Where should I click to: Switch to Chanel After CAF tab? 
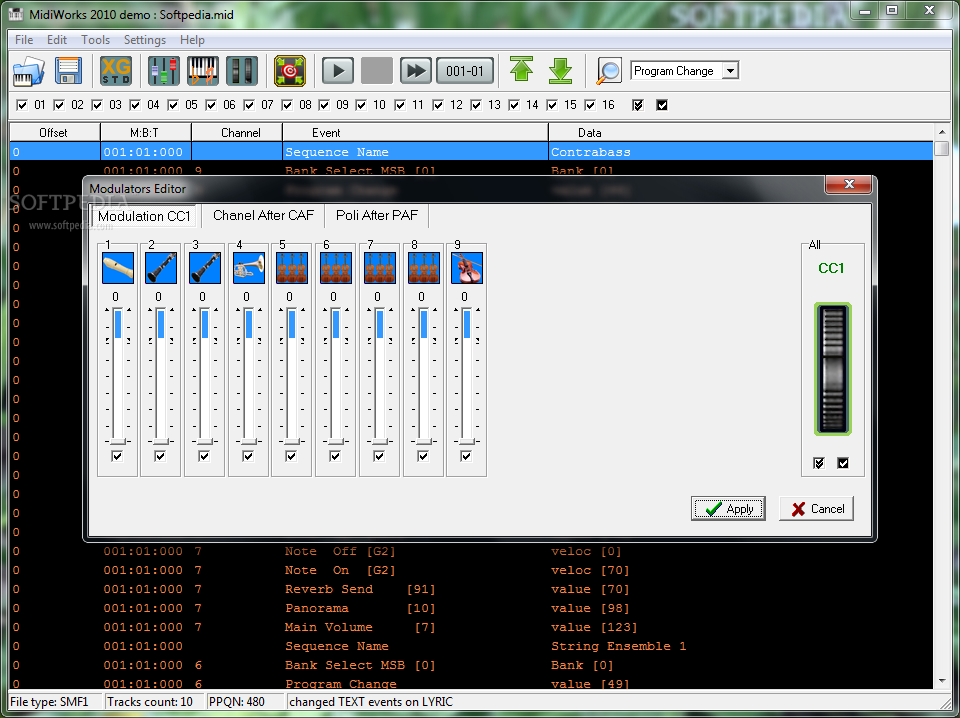[263, 215]
